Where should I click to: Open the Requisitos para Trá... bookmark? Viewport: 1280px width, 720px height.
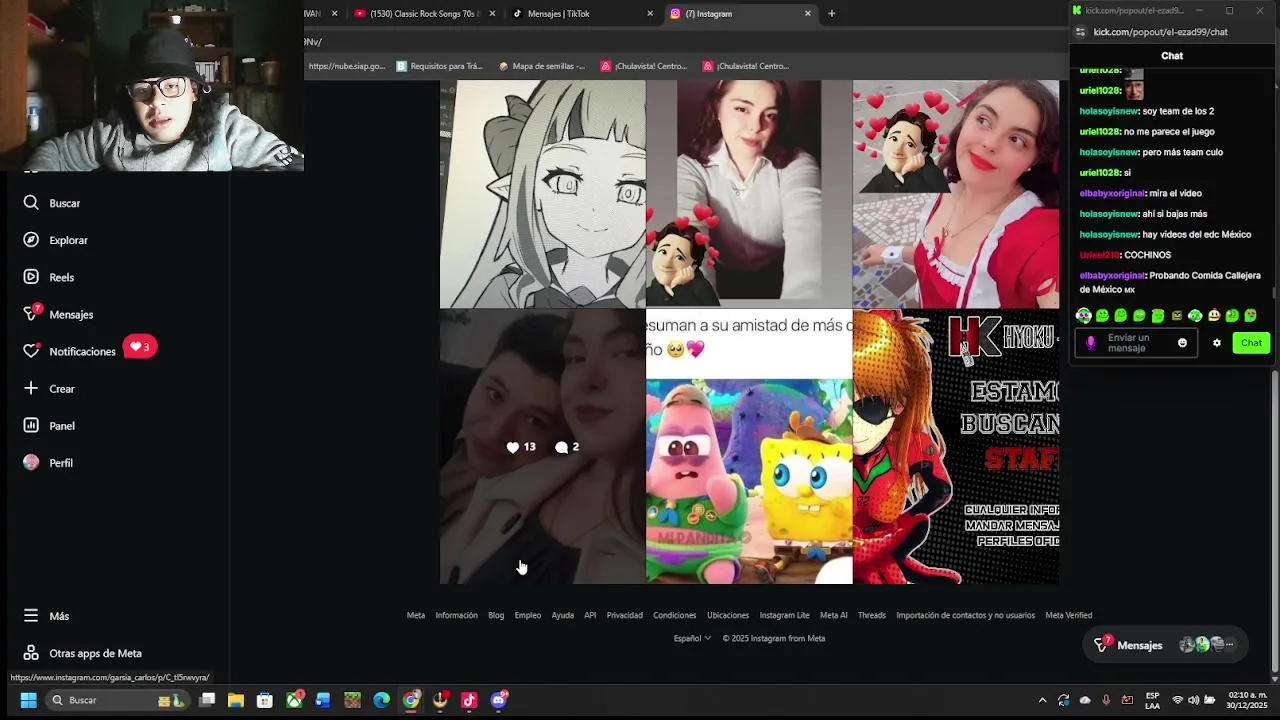[x=440, y=66]
